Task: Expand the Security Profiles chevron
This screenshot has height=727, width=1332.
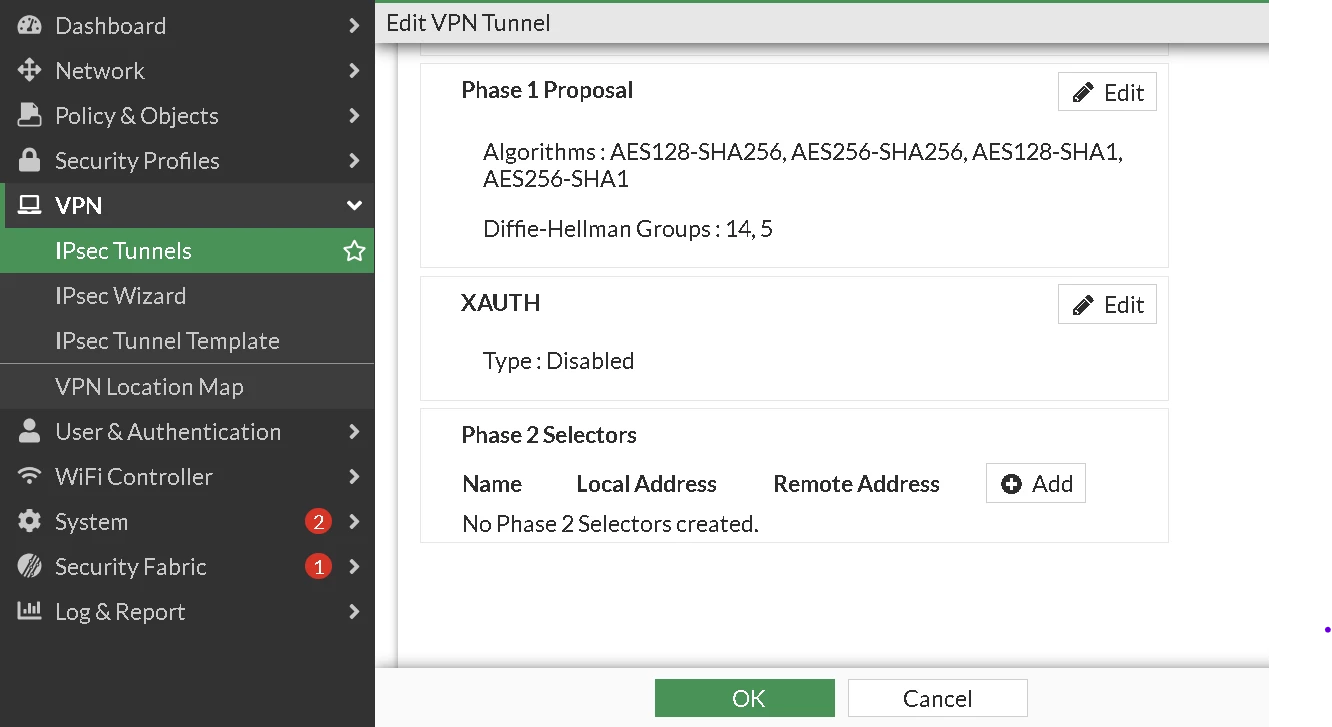Action: coord(354,161)
